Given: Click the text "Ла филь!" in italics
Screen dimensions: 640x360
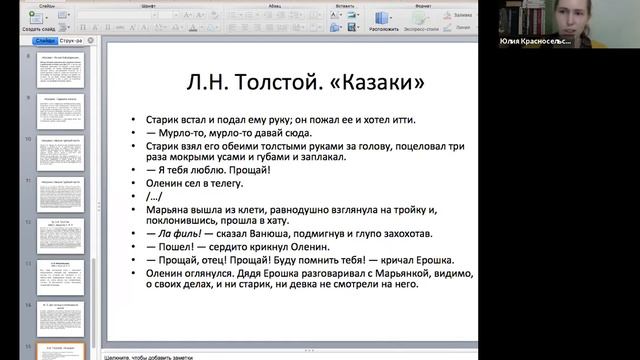Looking at the screenshot, I should [x=180, y=234].
